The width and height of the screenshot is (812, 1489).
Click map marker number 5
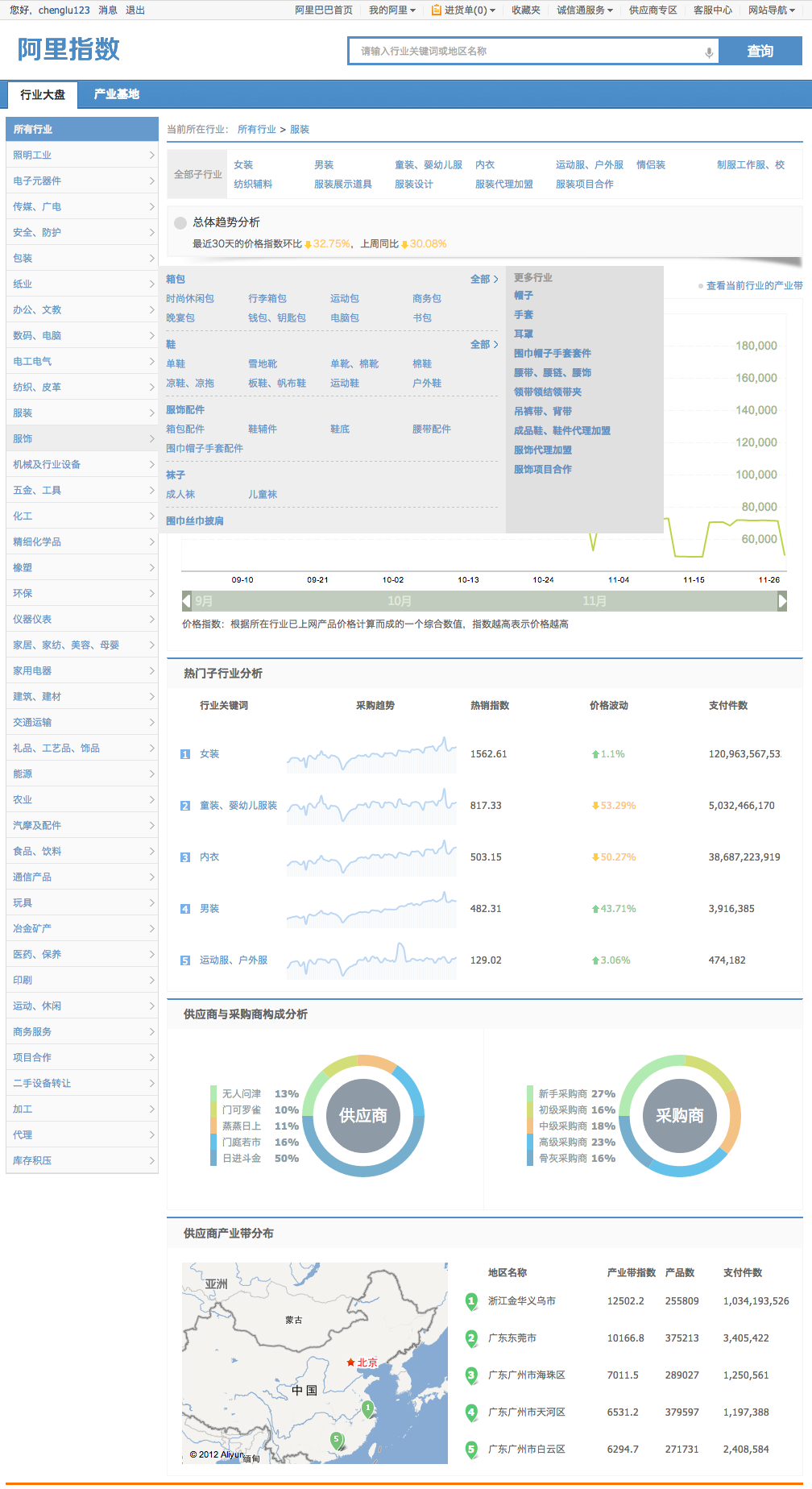tap(337, 1440)
